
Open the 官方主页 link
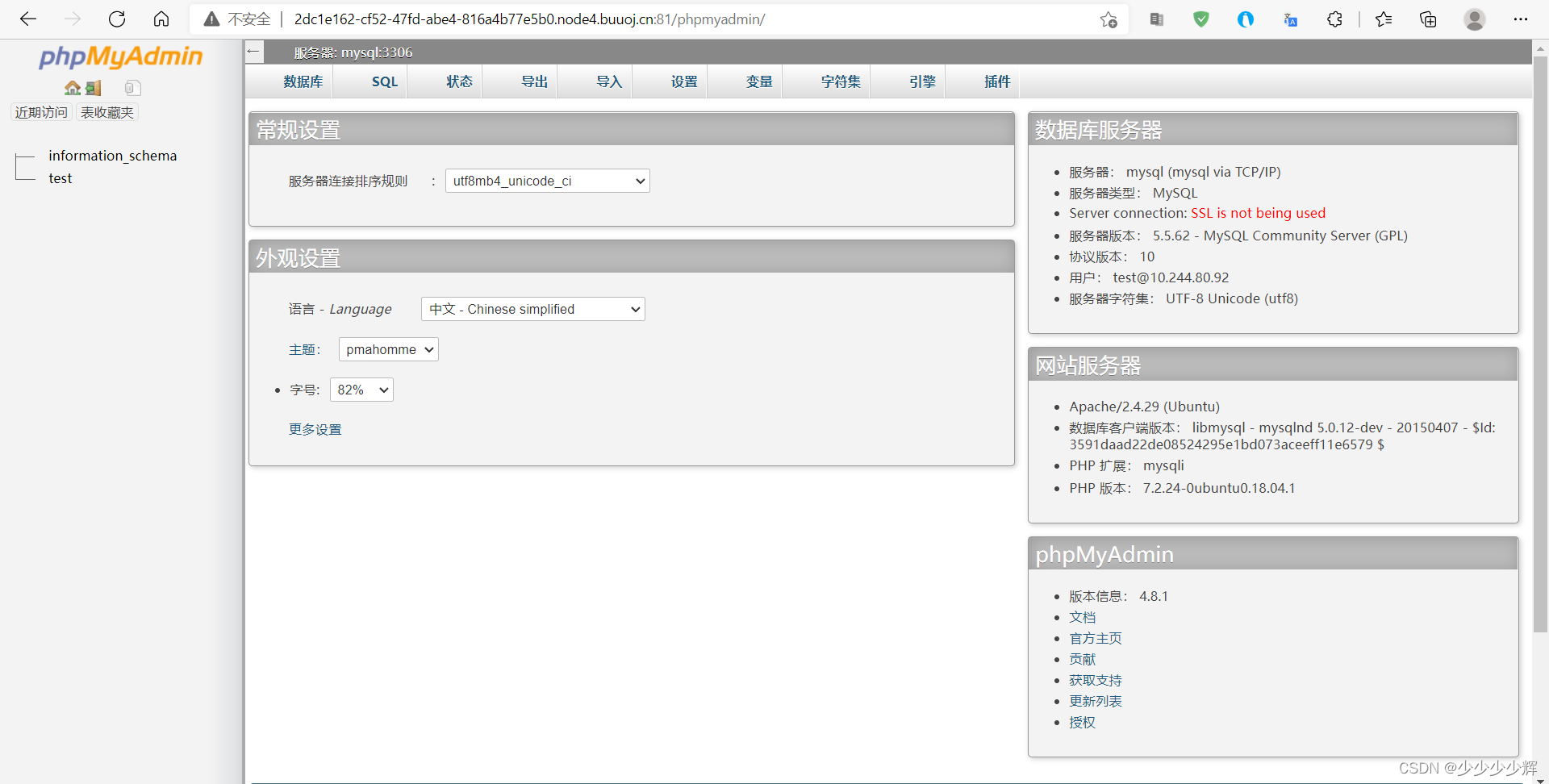pos(1096,638)
